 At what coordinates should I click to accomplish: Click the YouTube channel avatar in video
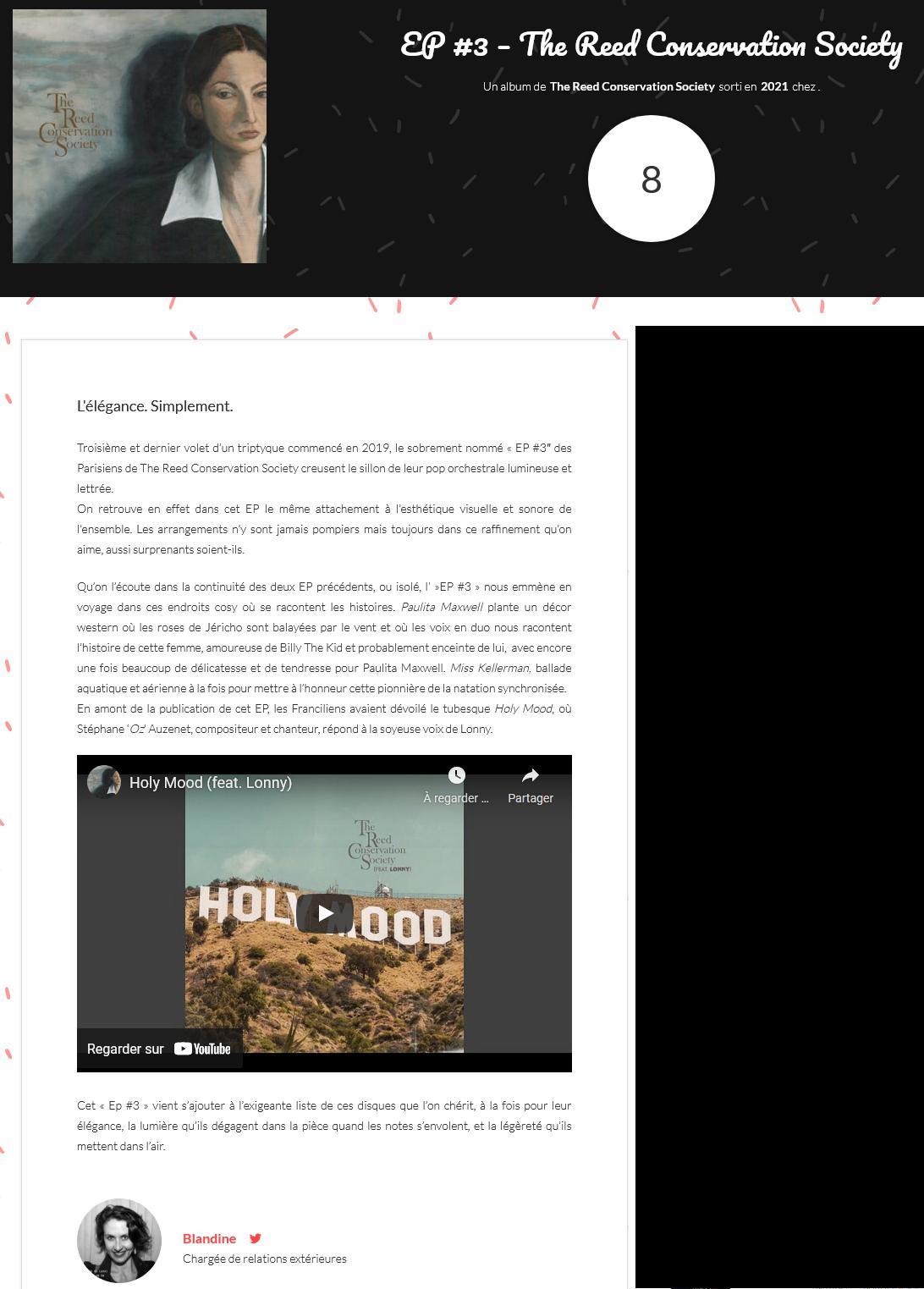point(104,782)
